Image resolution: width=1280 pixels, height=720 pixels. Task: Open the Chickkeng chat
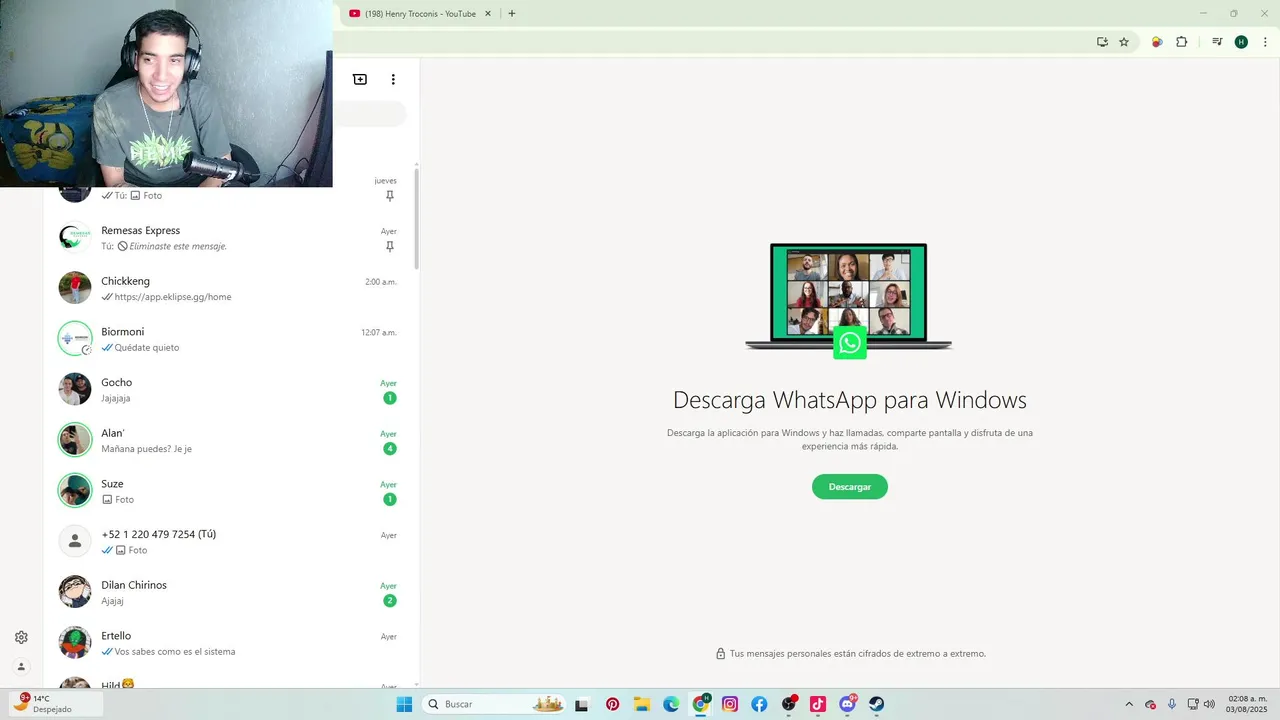pyautogui.click(x=228, y=288)
